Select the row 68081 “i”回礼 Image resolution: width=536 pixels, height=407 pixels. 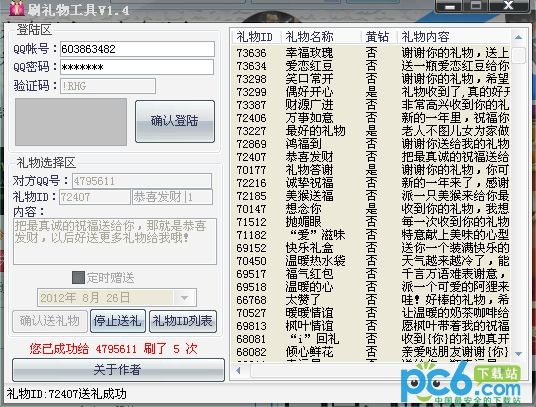pyautogui.click(x=371, y=339)
